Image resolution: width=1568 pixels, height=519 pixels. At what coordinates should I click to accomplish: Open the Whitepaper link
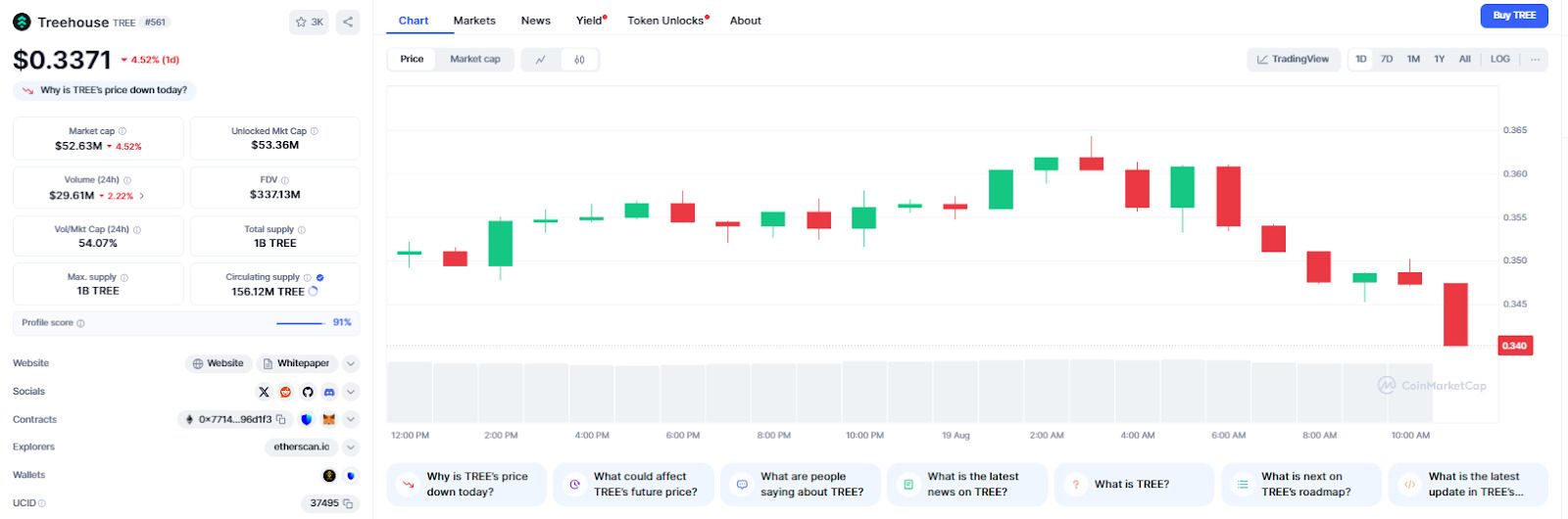click(297, 363)
